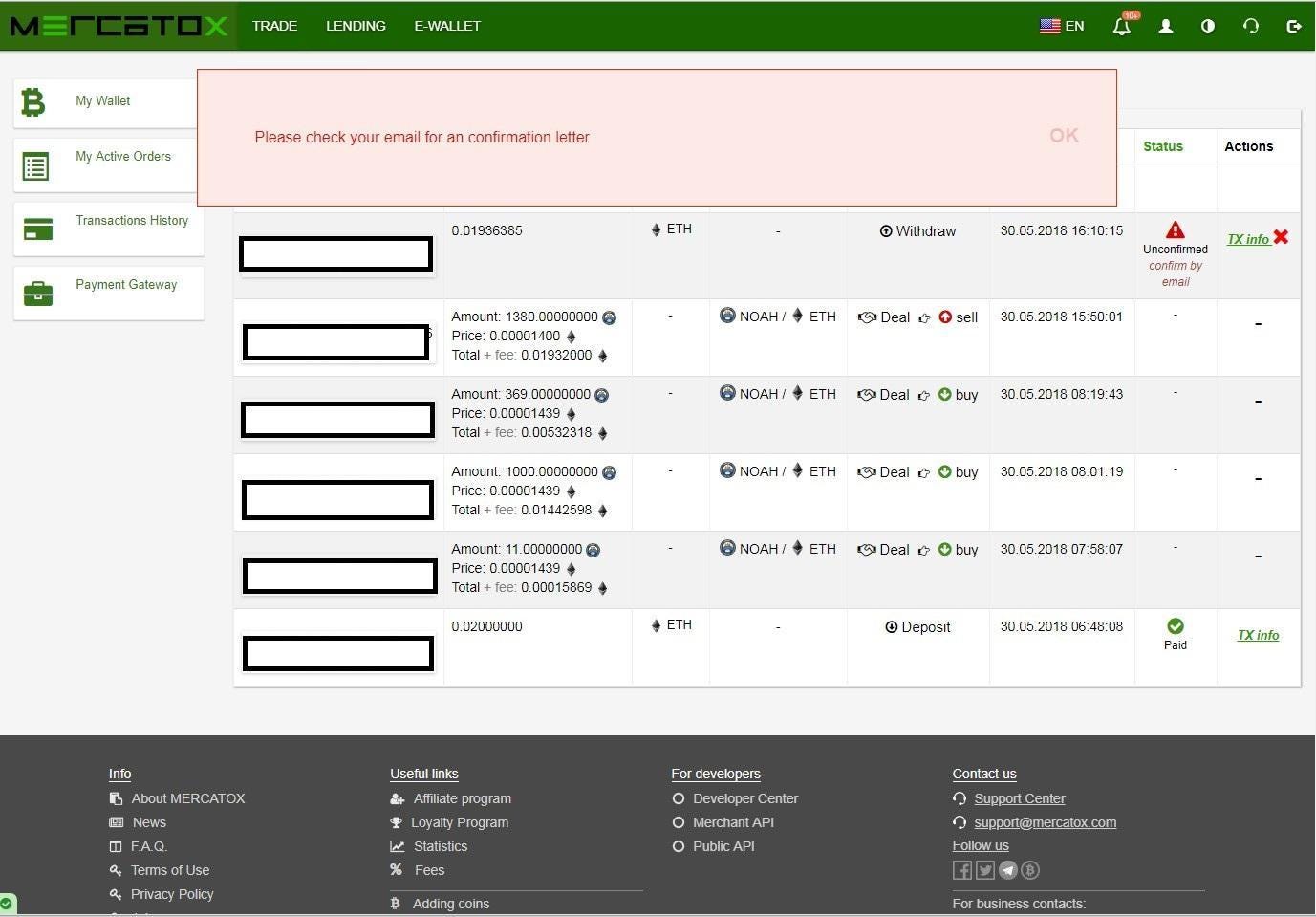Viewport: 1316px width, 917px height.
Task: Toggle the contrast theme icon
Action: [1208, 26]
